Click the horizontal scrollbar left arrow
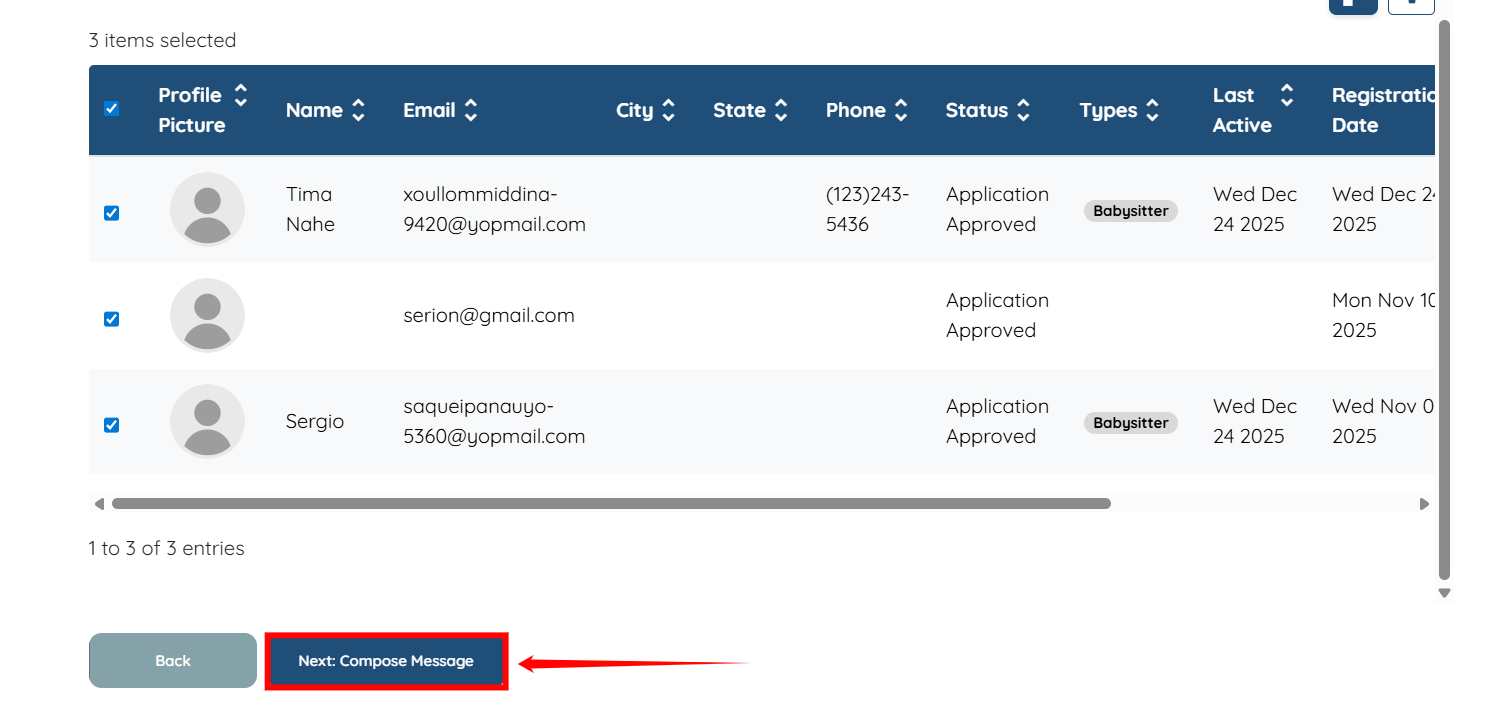1485x702 pixels. click(98, 504)
